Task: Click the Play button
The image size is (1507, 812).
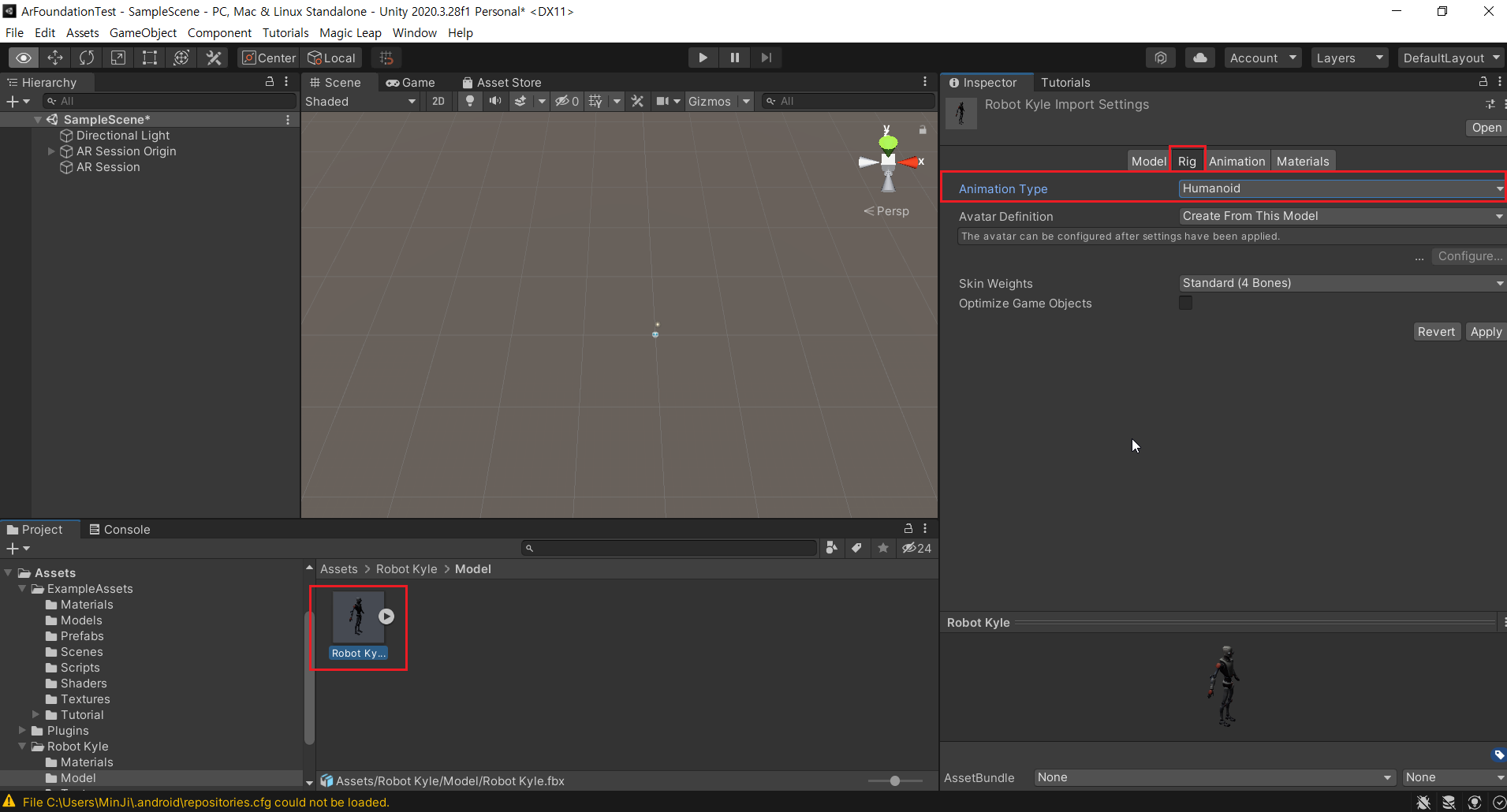Action: [x=703, y=58]
